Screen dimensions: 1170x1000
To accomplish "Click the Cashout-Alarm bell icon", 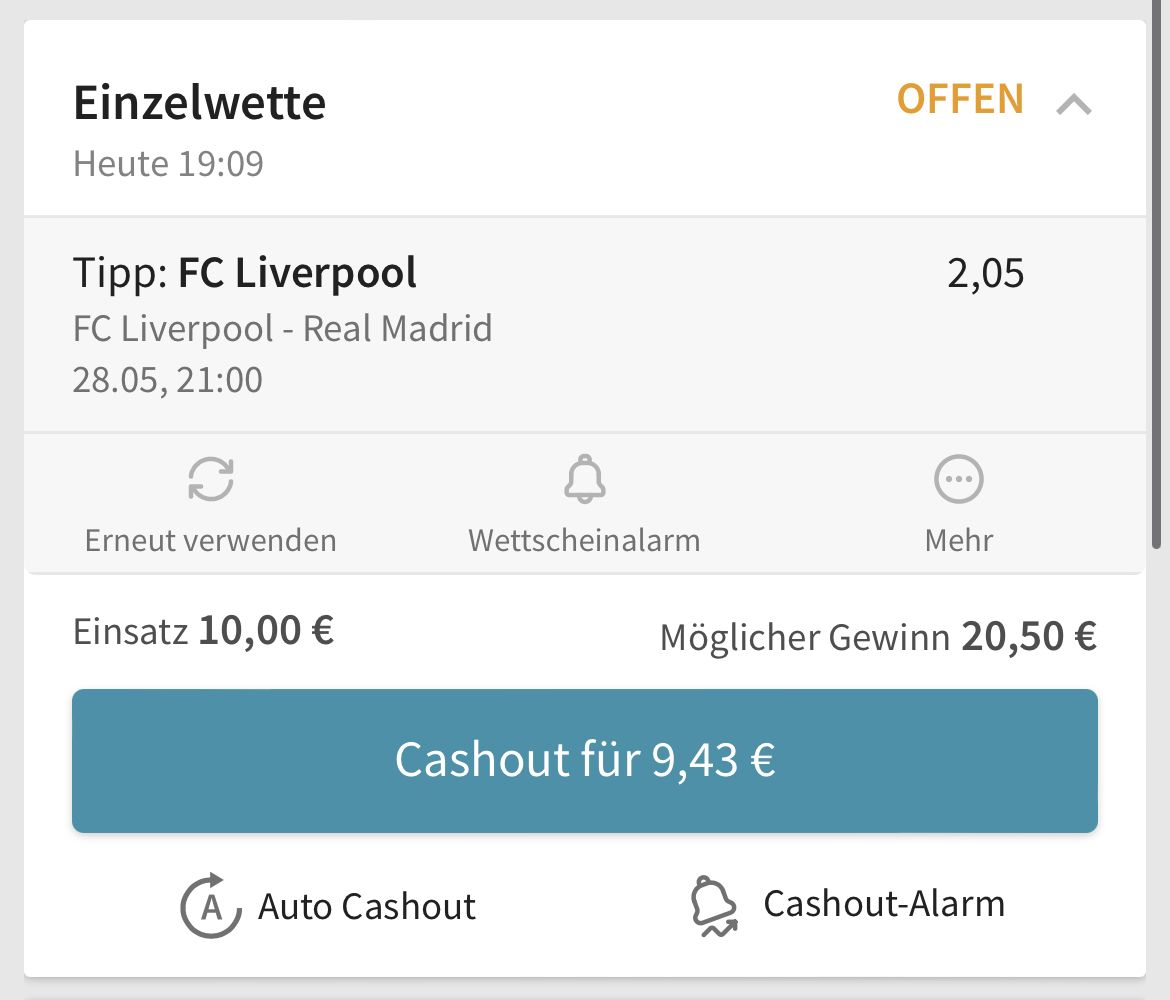I will (x=714, y=905).
